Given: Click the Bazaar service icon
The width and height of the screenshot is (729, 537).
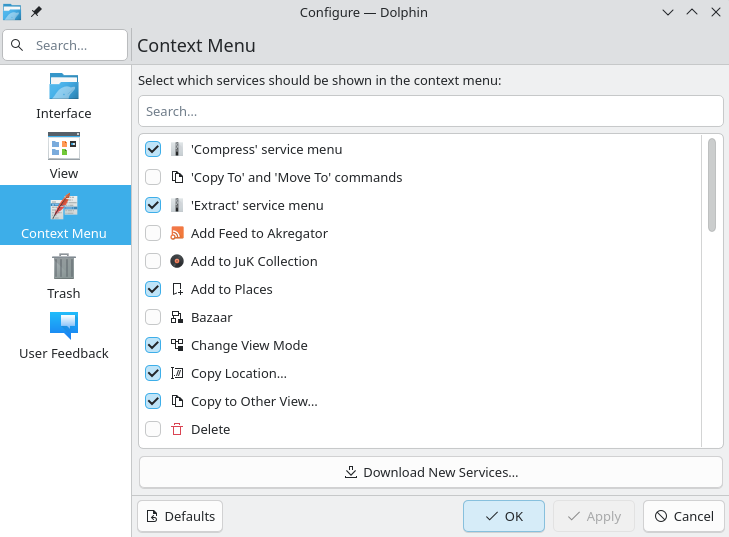Looking at the screenshot, I should click(x=177, y=317).
